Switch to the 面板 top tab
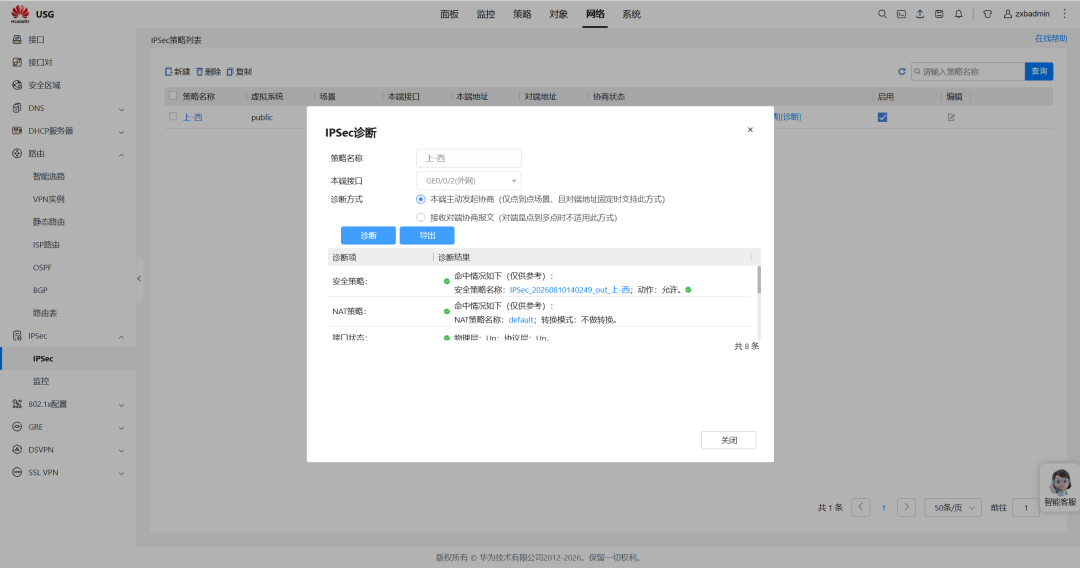This screenshot has height=568, width=1080. pyautogui.click(x=449, y=14)
